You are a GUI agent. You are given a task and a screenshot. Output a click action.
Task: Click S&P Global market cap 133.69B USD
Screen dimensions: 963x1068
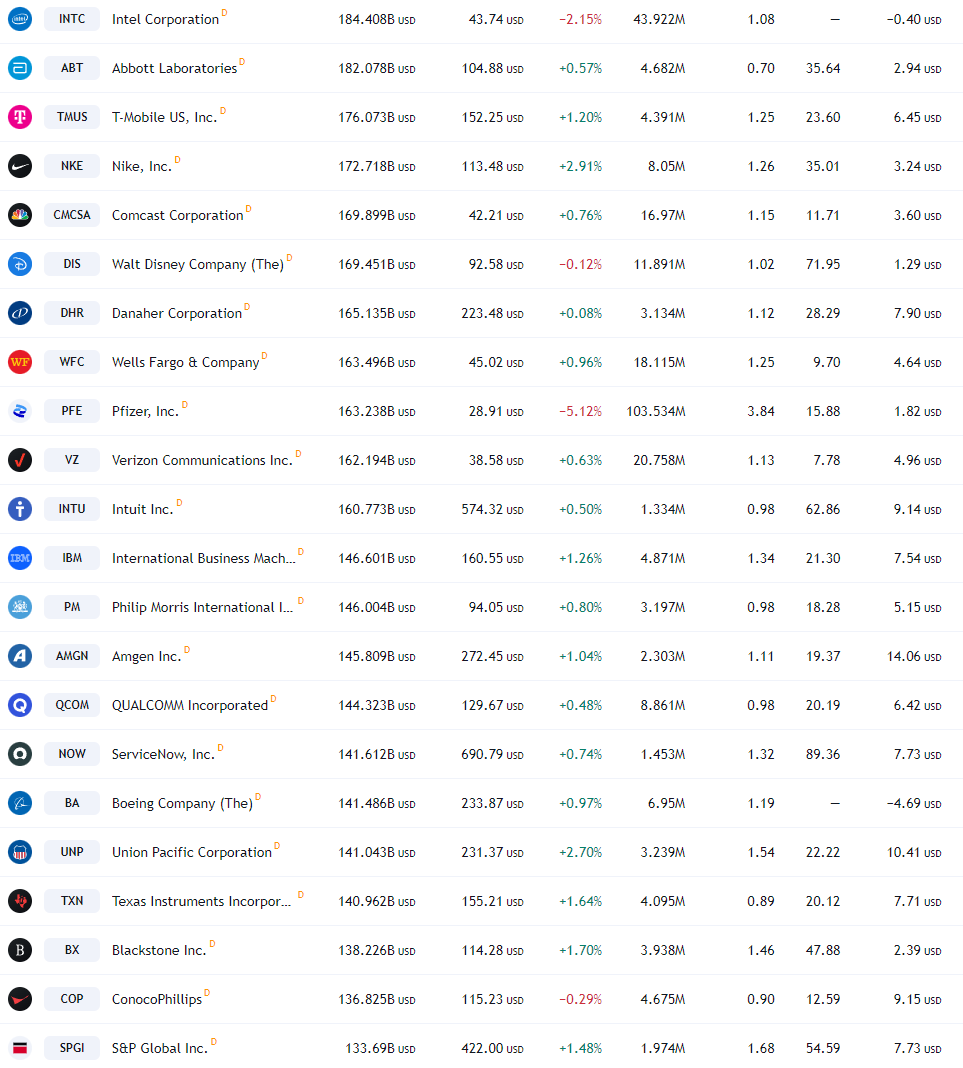tap(380, 1048)
